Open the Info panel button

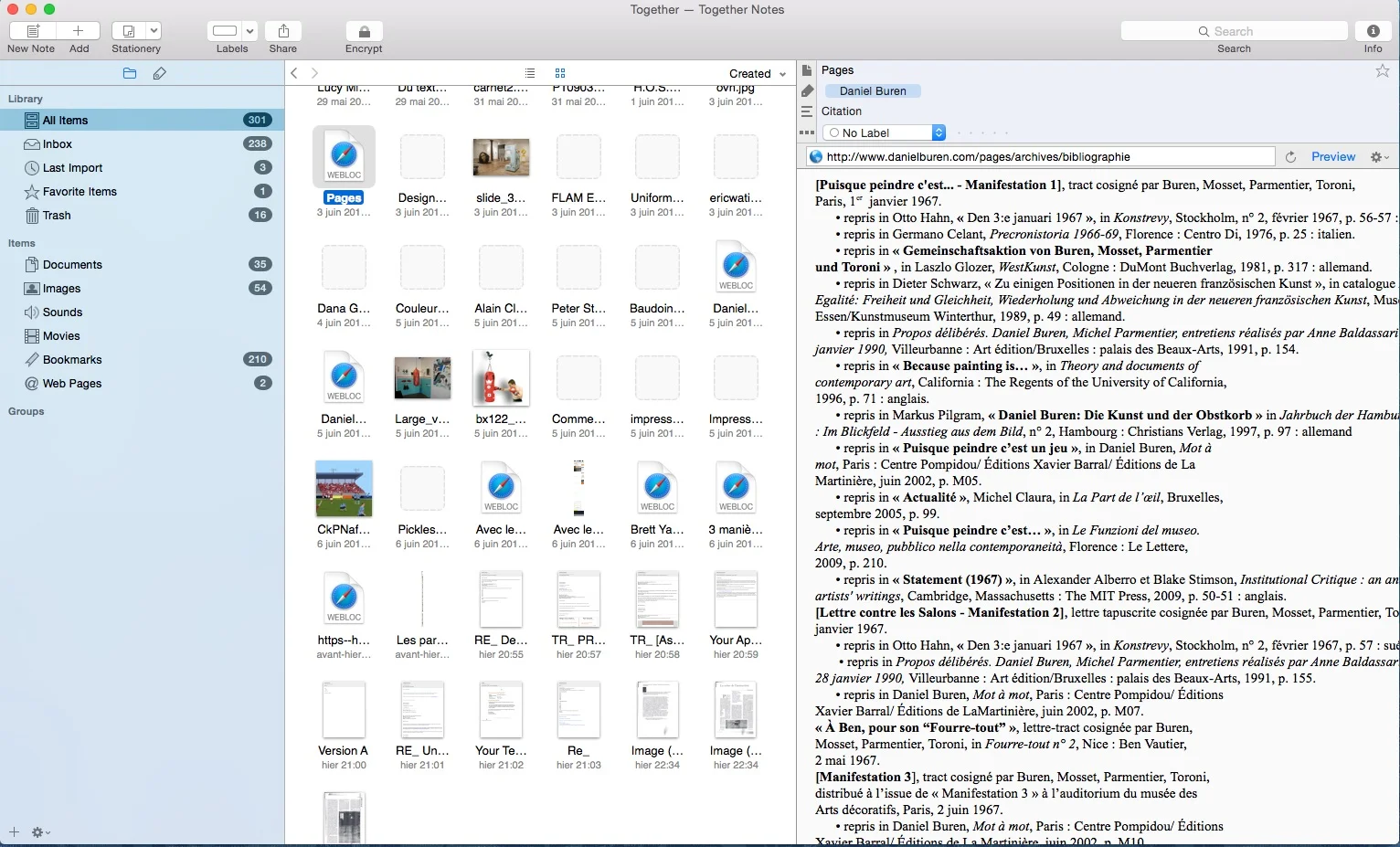[1373, 31]
